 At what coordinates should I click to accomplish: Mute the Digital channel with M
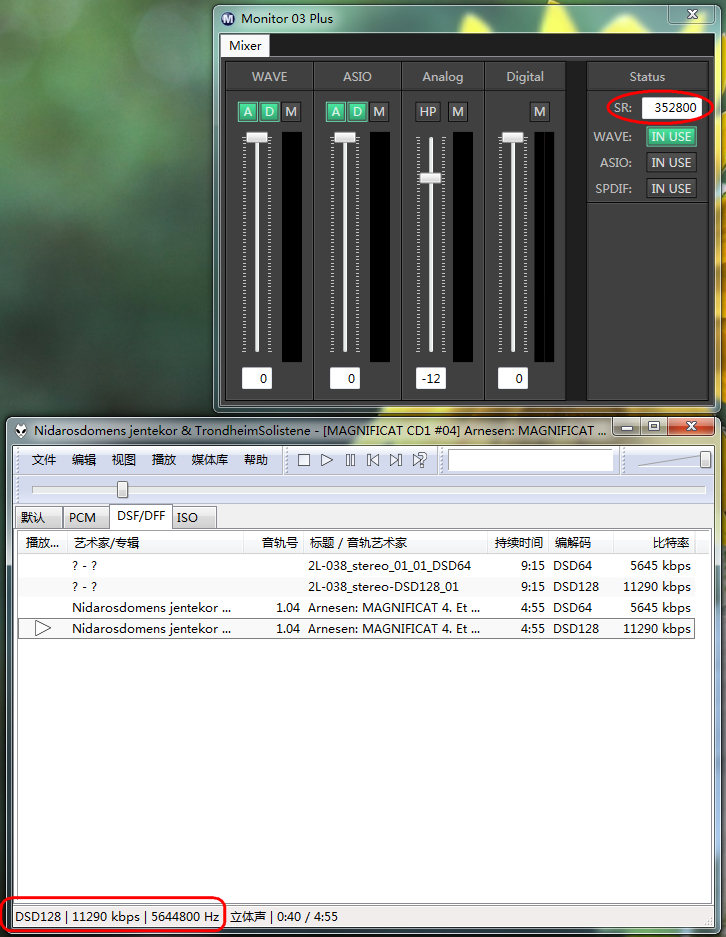[540, 111]
